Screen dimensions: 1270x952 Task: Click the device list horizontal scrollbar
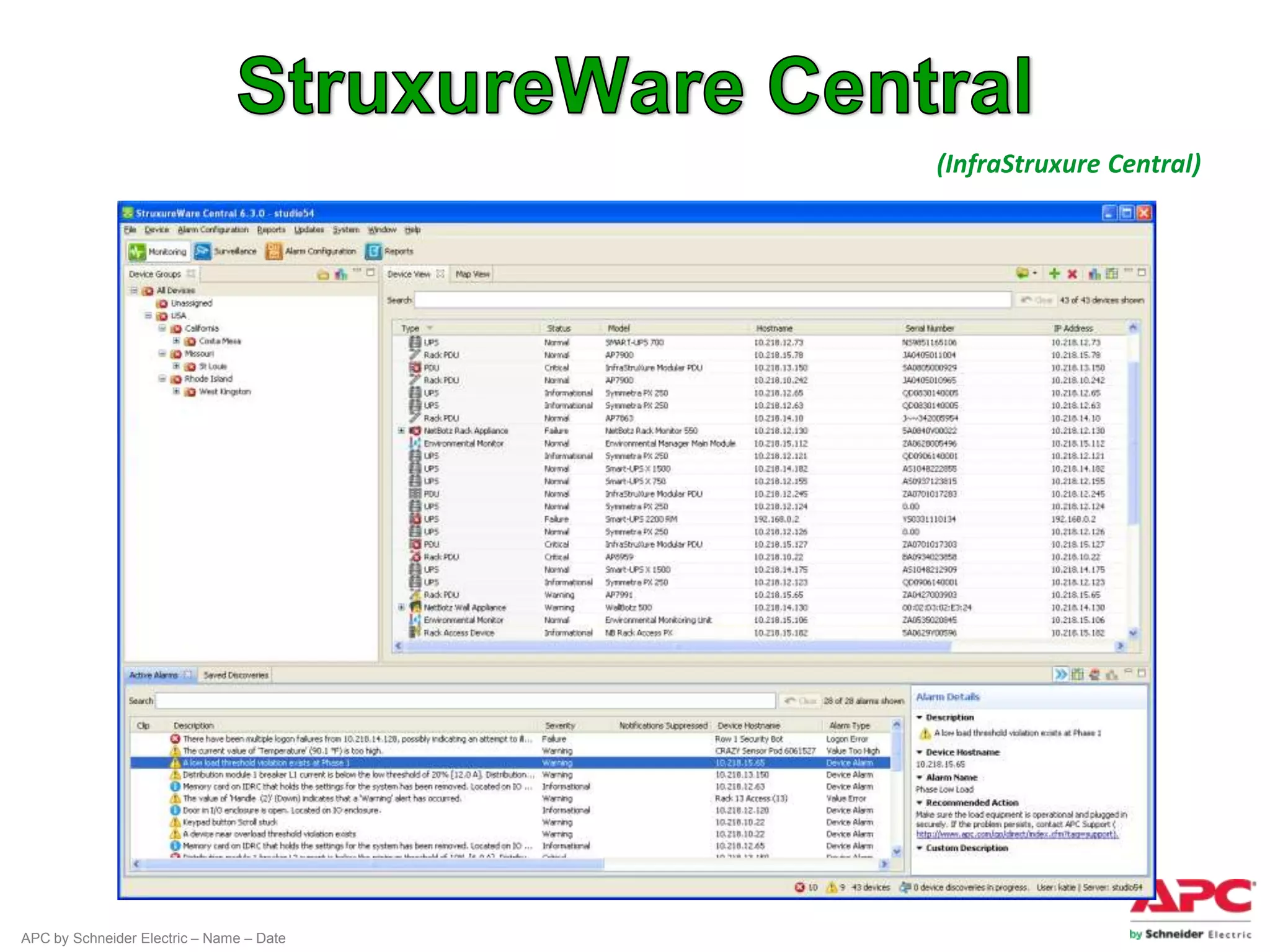[677, 646]
